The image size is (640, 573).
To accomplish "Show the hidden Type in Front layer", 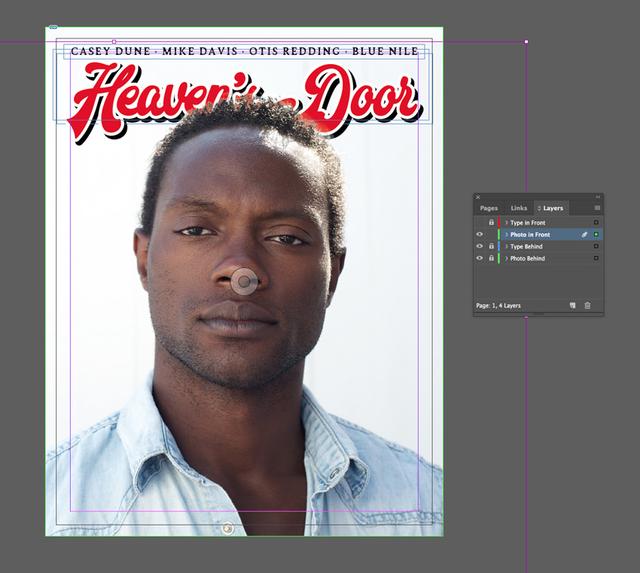I will (x=480, y=222).
